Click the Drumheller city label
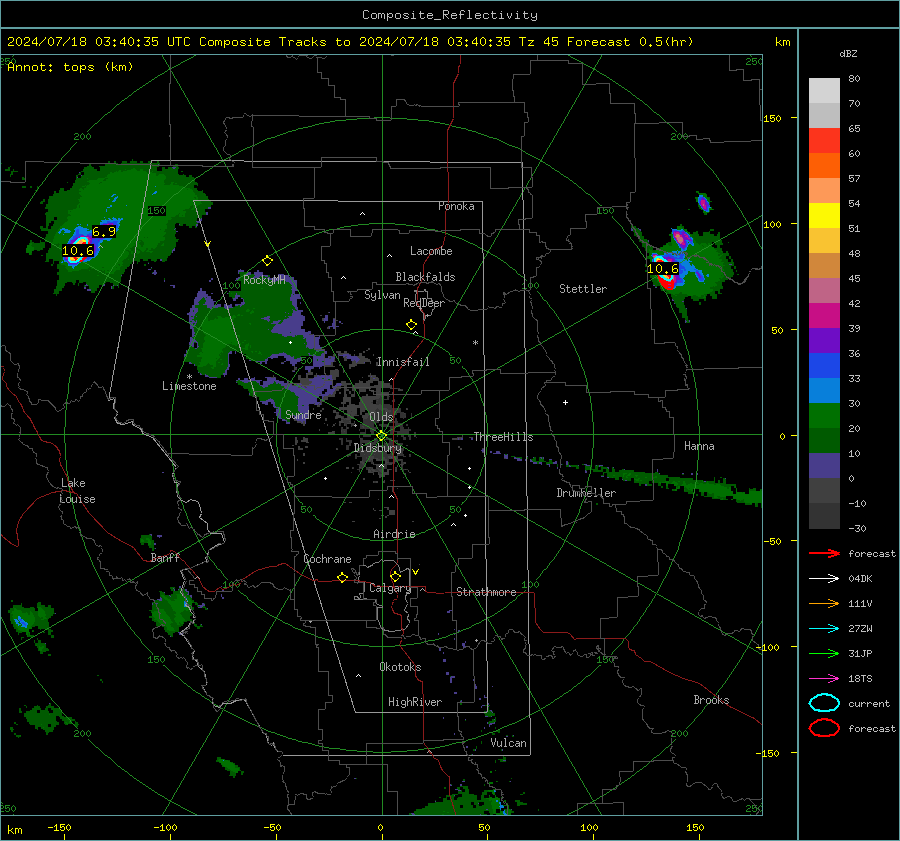Image resolution: width=900 pixels, height=841 pixels. click(x=586, y=493)
